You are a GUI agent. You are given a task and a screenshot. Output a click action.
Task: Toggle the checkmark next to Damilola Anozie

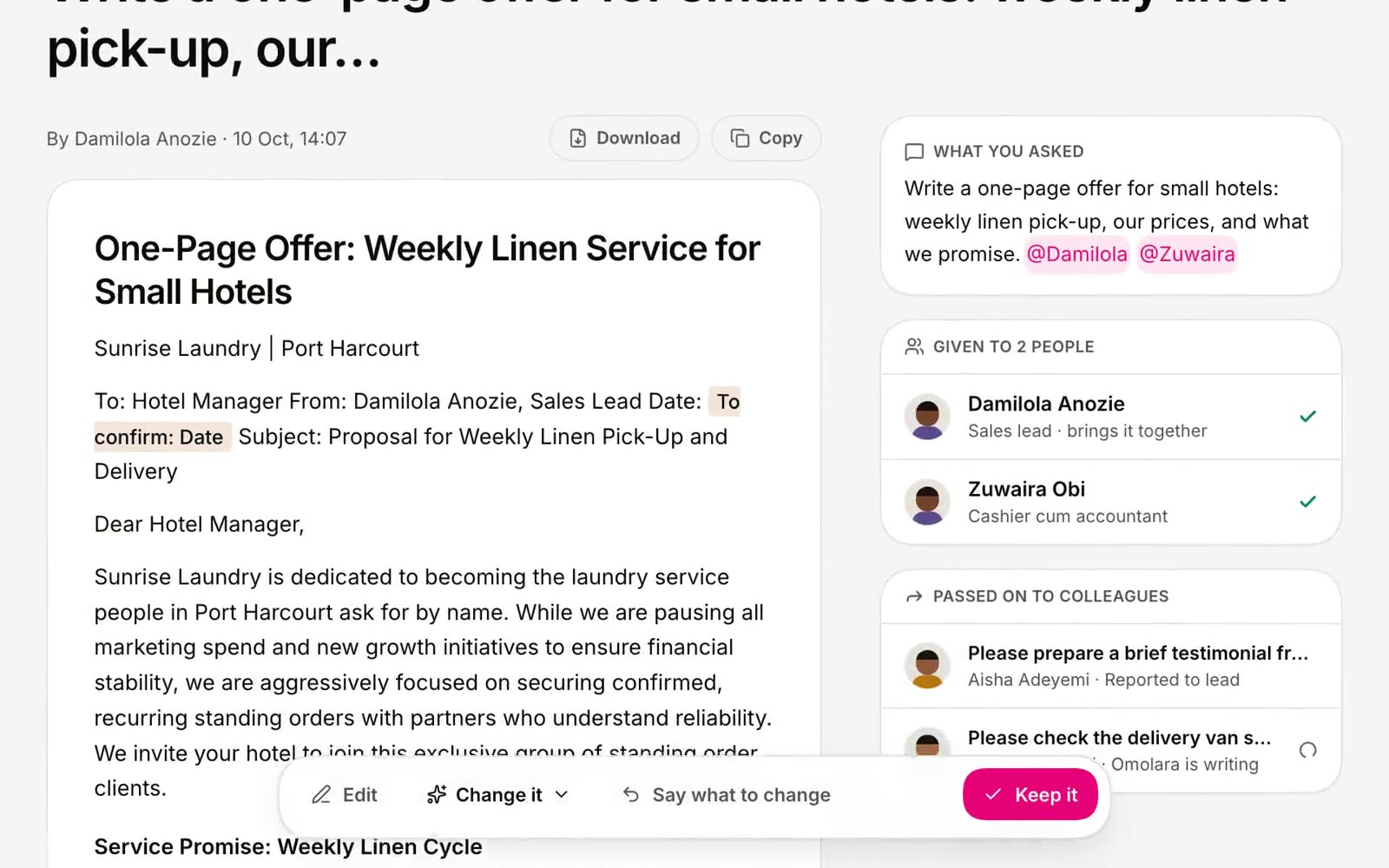click(1307, 417)
